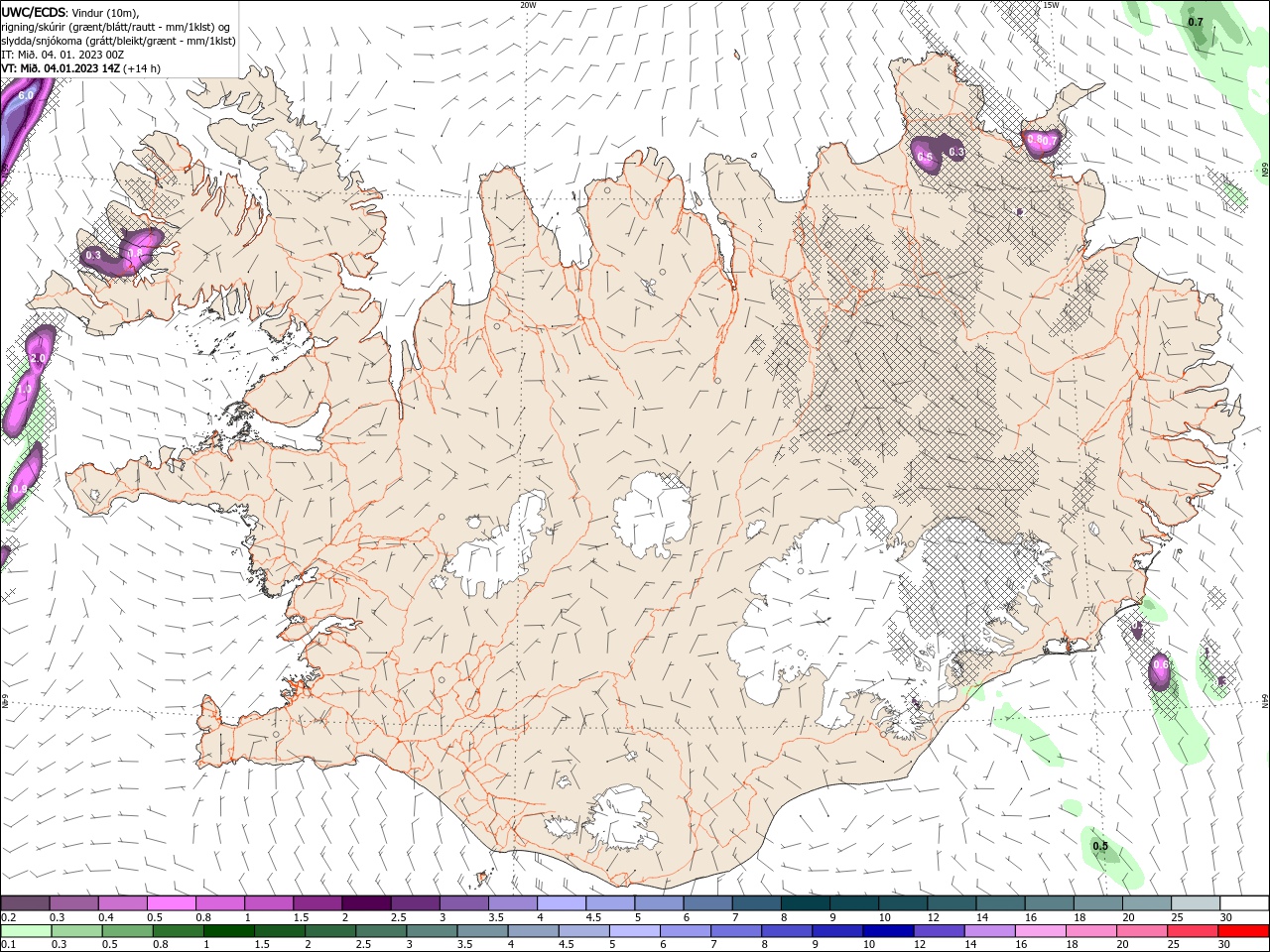This screenshot has height=952, width=1270.
Task: Pick the 2.5 swatch in the lower legend row
Action: pos(380,931)
